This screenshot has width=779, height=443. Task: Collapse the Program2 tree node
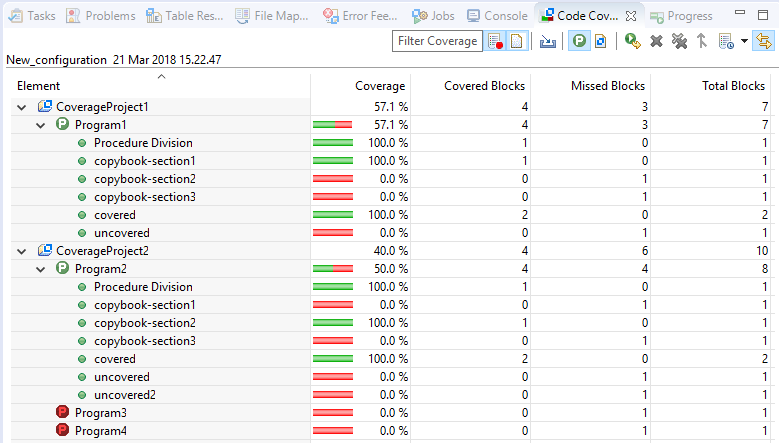point(40,269)
